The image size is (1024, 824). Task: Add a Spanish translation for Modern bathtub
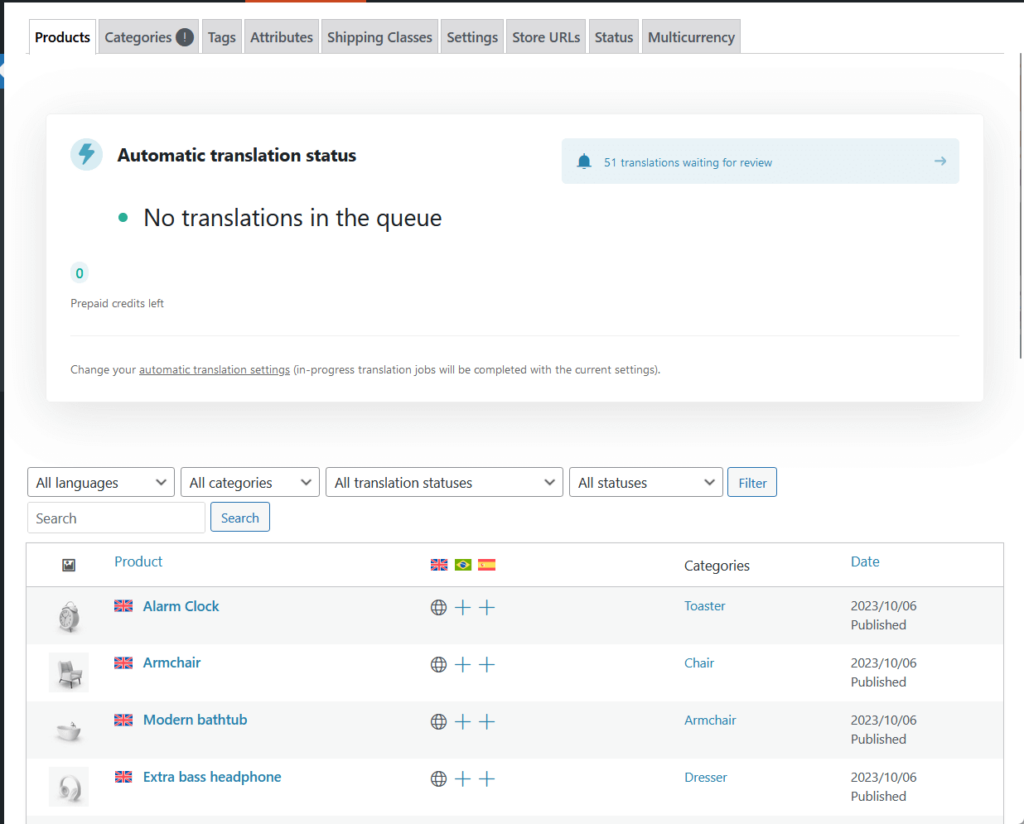tap(486, 721)
